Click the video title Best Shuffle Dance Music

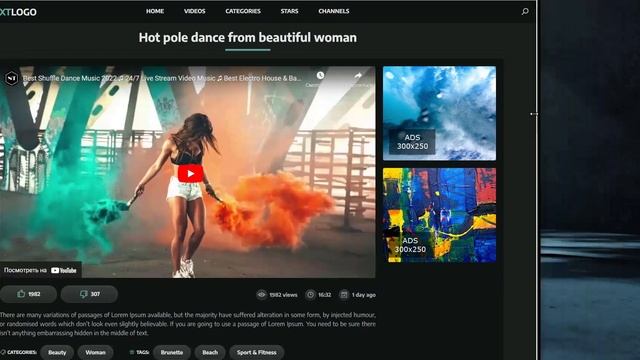[162, 78]
